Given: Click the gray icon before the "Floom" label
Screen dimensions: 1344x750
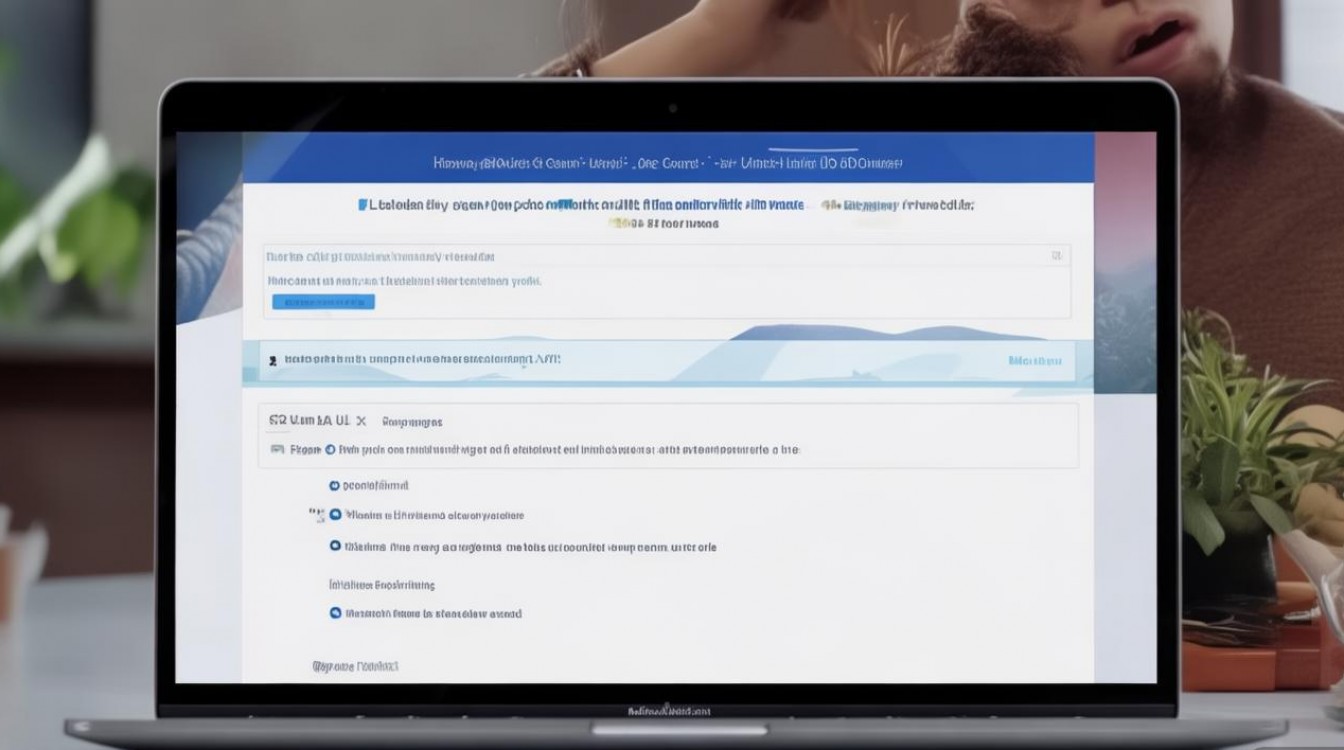Looking at the screenshot, I should pyautogui.click(x=277, y=450).
